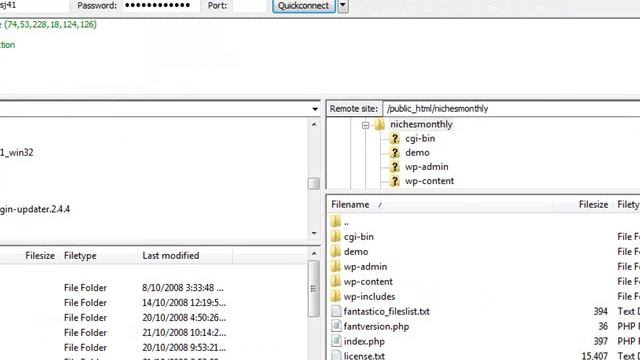This screenshot has width=640, height=360.
Task: Select local row modified 20/10/2008 9:53:21
Action: pyautogui.click(x=184, y=348)
